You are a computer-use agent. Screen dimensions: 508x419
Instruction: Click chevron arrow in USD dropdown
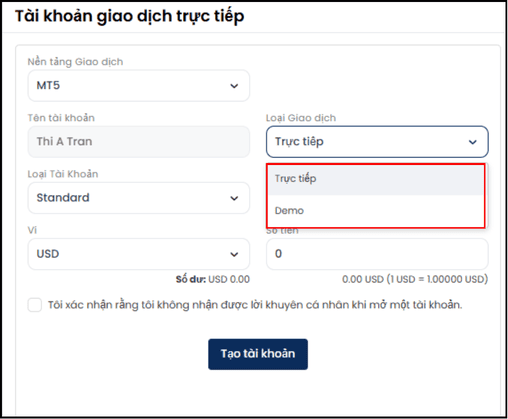click(x=234, y=255)
